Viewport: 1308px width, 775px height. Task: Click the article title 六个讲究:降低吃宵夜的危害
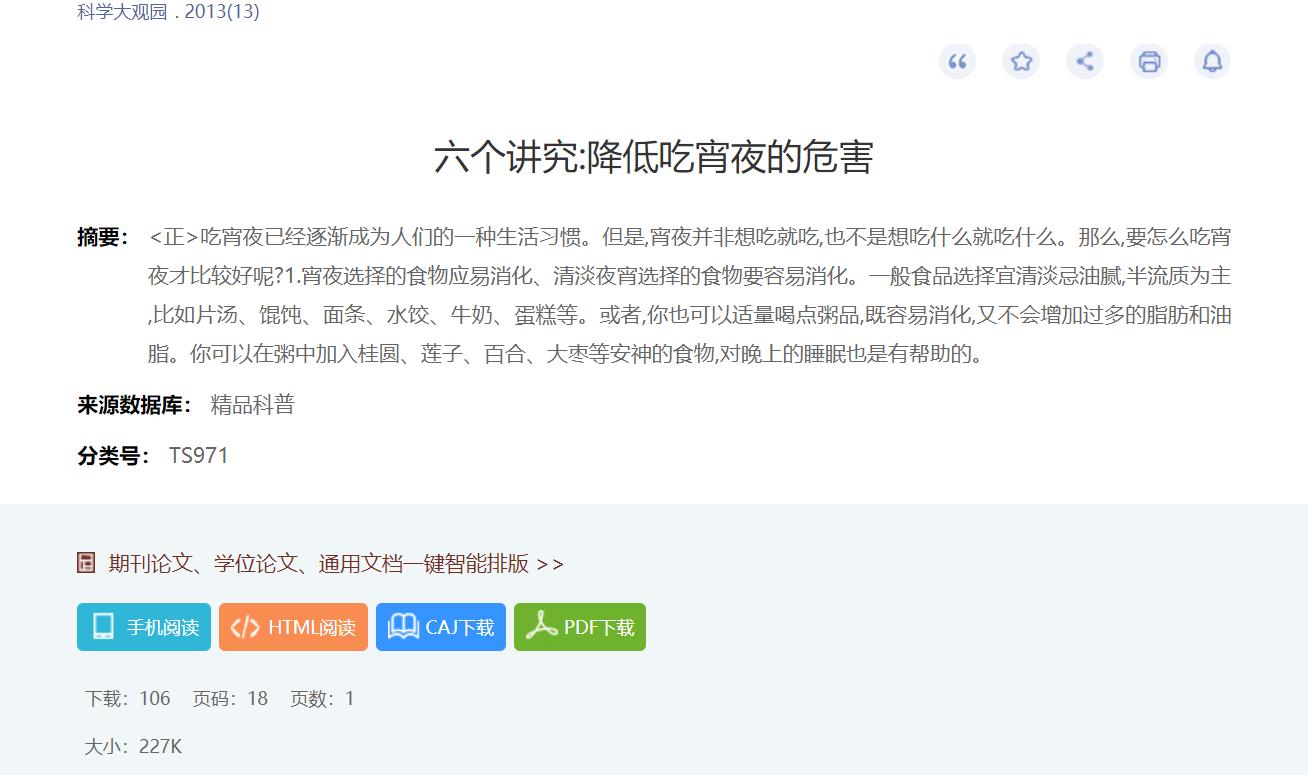point(654,158)
